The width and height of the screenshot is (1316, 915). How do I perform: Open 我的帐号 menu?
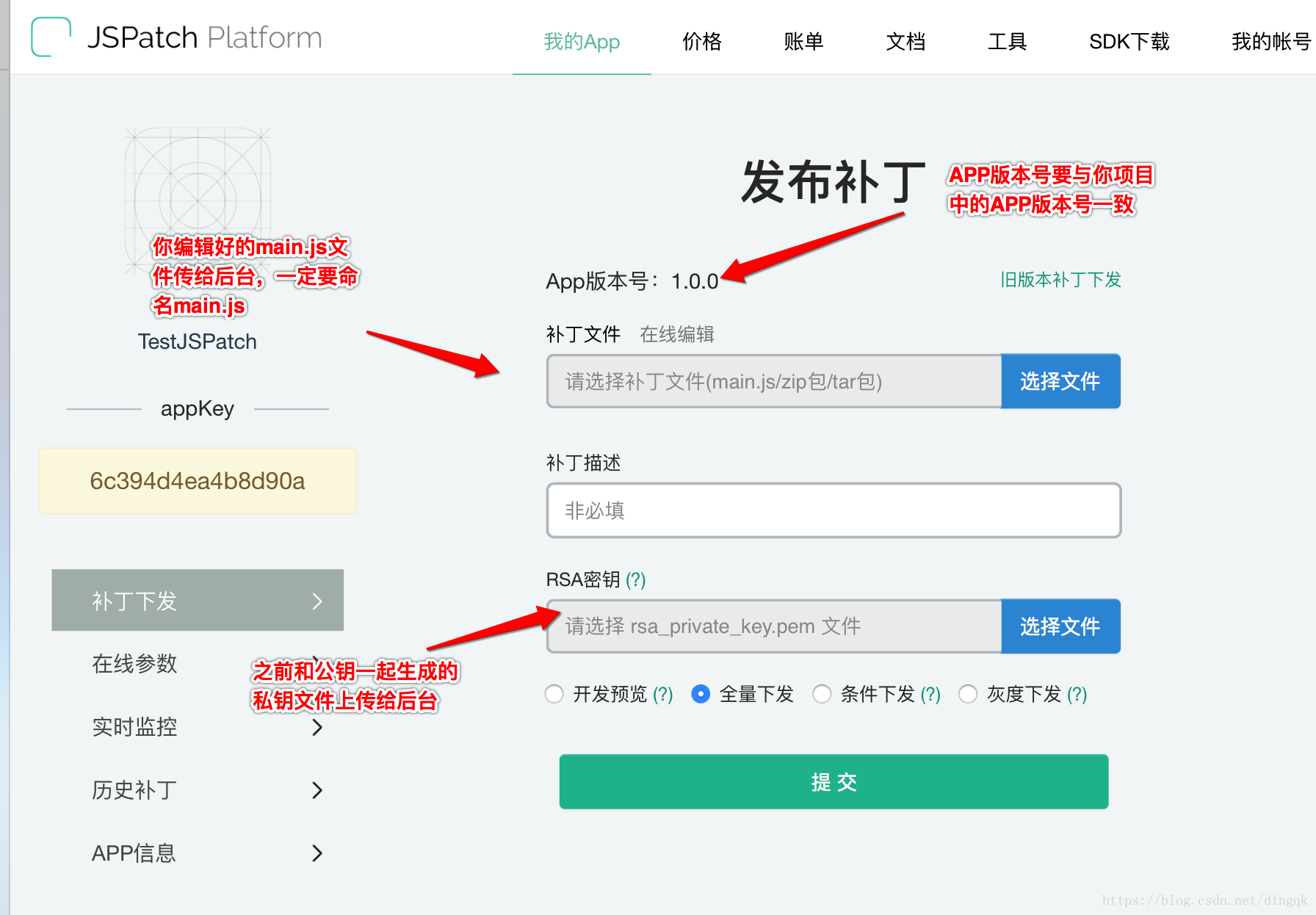tap(1271, 42)
